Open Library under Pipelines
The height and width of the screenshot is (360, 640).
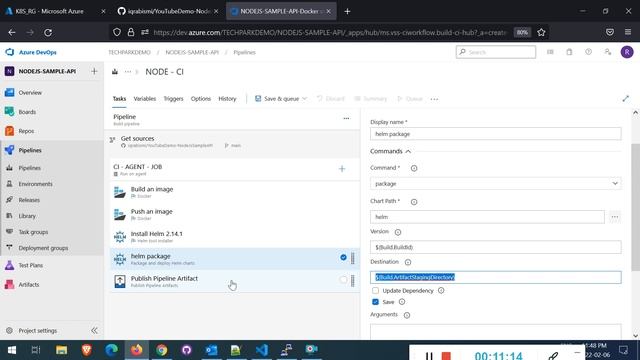pyautogui.click(x=27, y=216)
